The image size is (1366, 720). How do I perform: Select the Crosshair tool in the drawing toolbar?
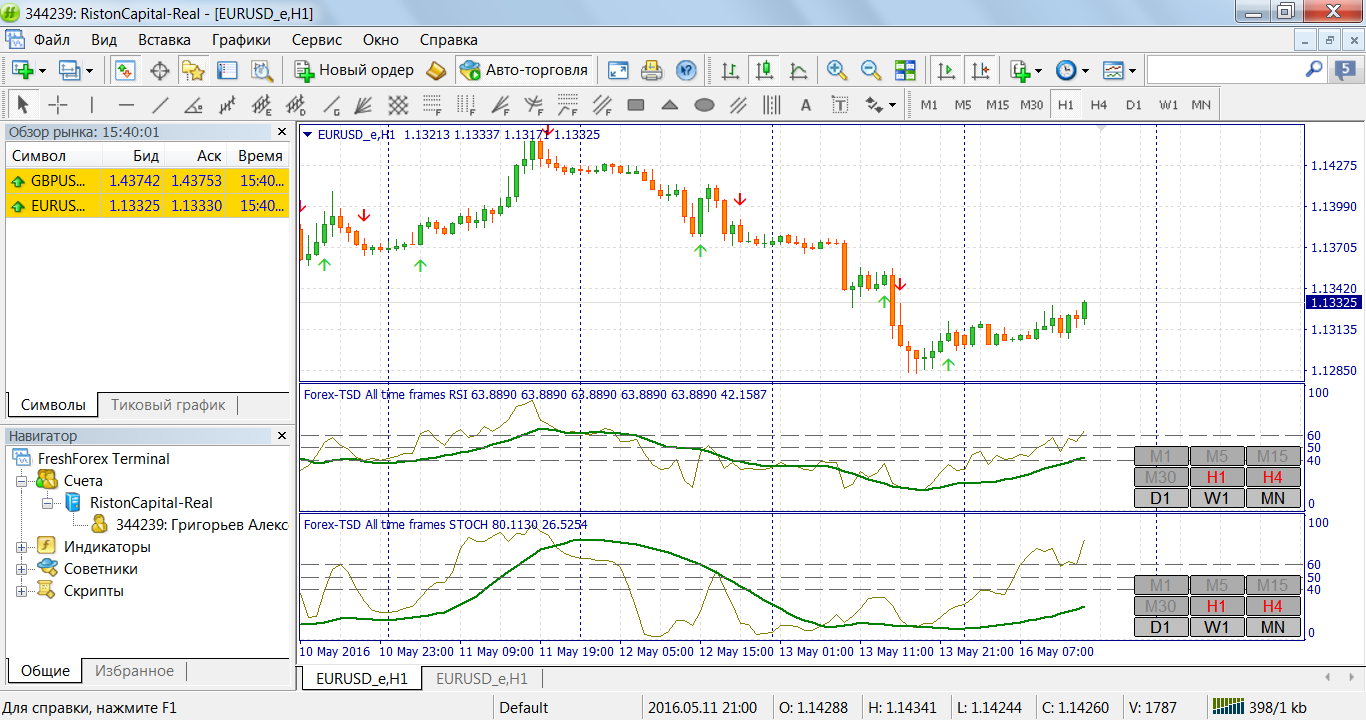click(x=58, y=105)
